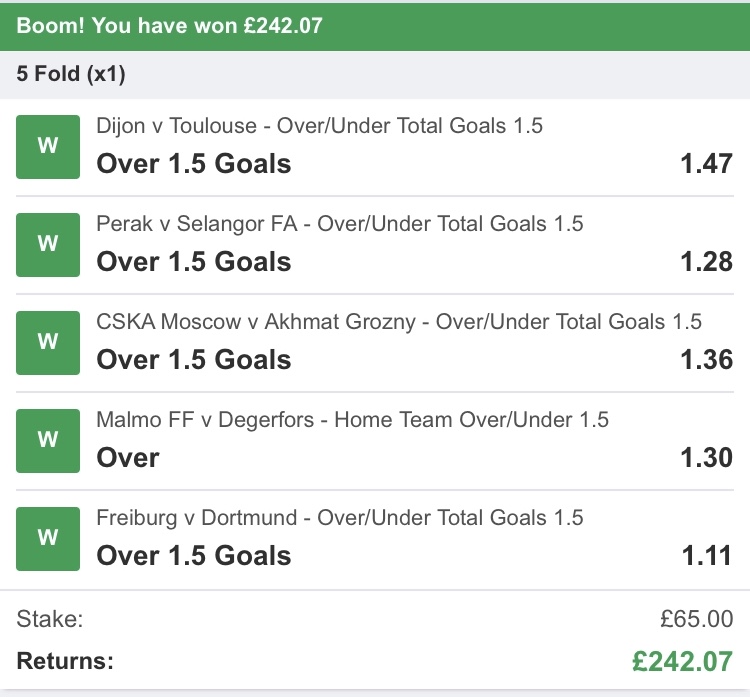Click the 1.11 odds value

[708, 555]
